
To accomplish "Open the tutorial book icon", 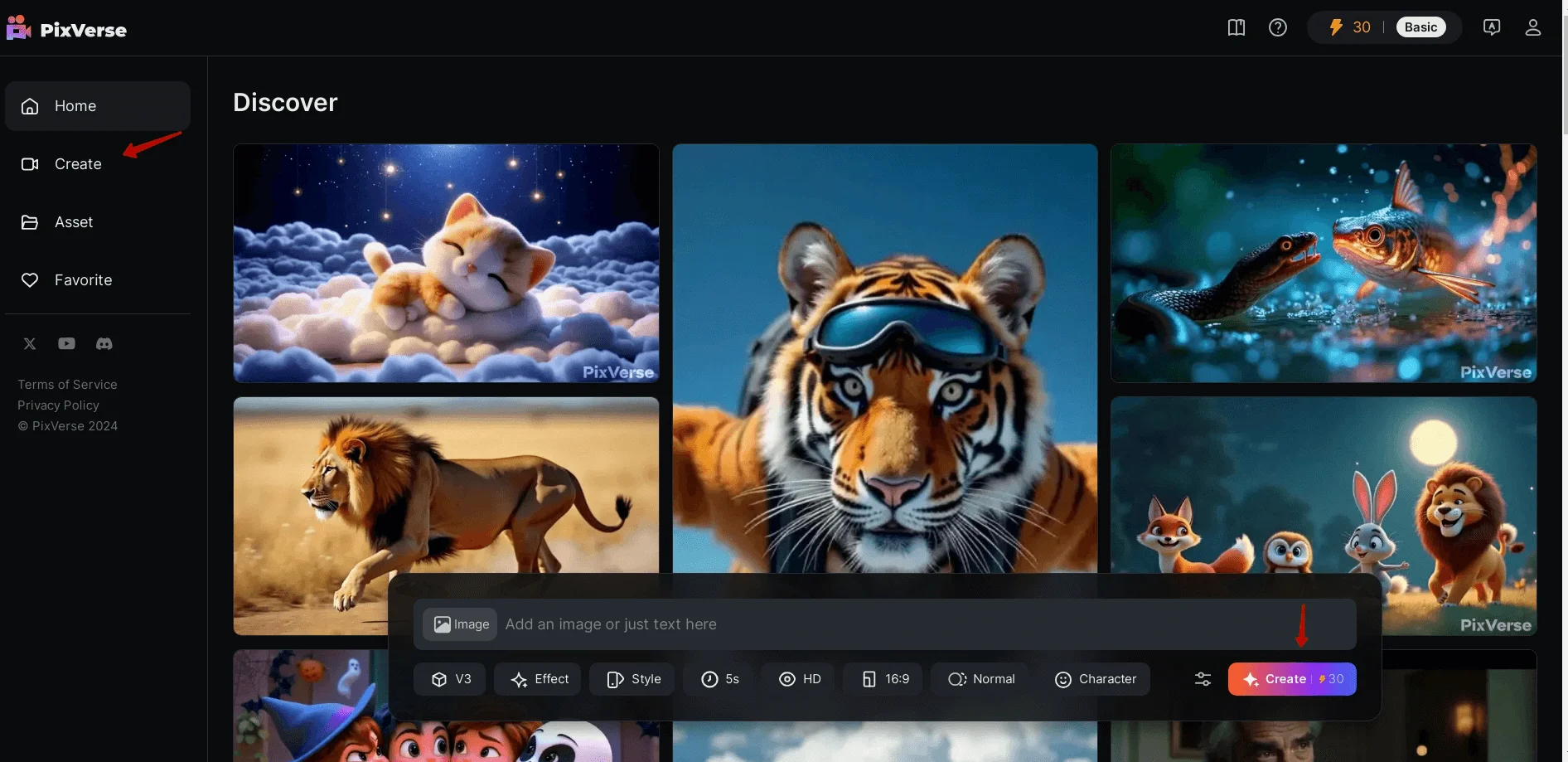I will (x=1236, y=27).
